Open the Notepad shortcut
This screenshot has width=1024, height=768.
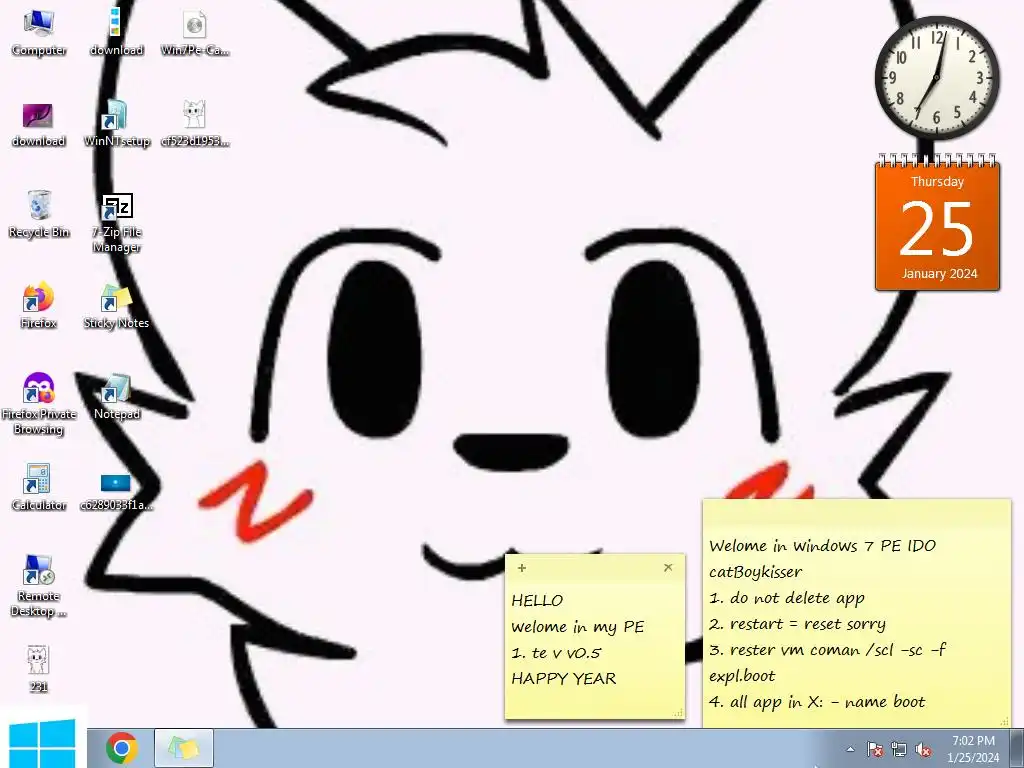tap(116, 397)
